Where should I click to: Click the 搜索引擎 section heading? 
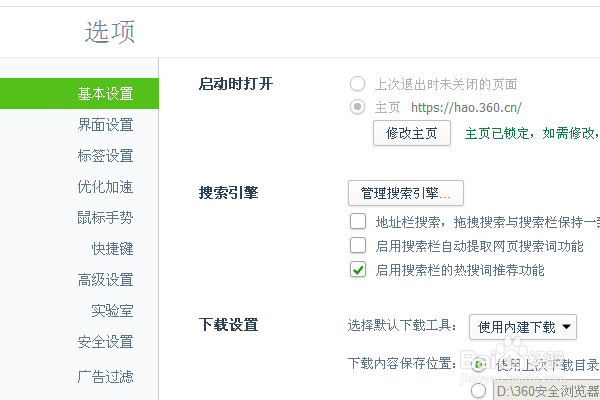pos(228,193)
